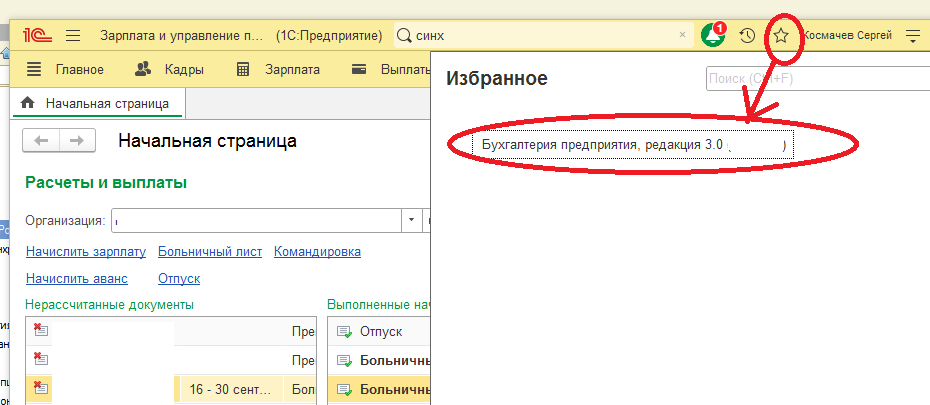This screenshot has width=930, height=405.
Task: Select the 16 - 30 сент... cell
Action: click(x=232, y=390)
